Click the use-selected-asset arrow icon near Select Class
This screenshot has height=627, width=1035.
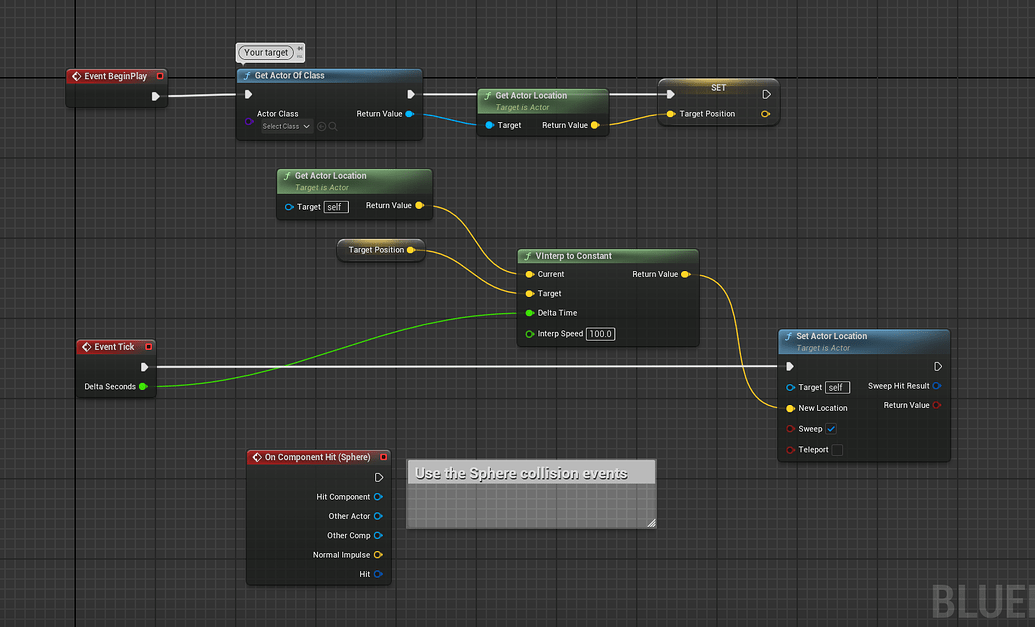click(322, 126)
